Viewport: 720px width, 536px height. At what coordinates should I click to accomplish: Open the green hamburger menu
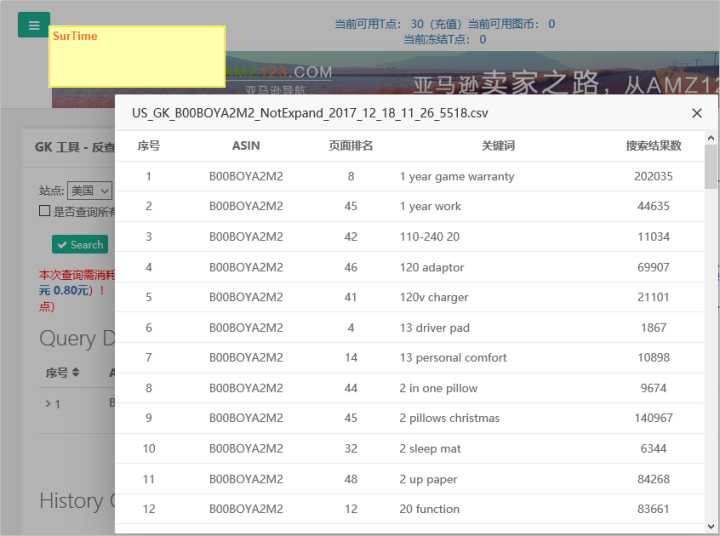coord(34,25)
